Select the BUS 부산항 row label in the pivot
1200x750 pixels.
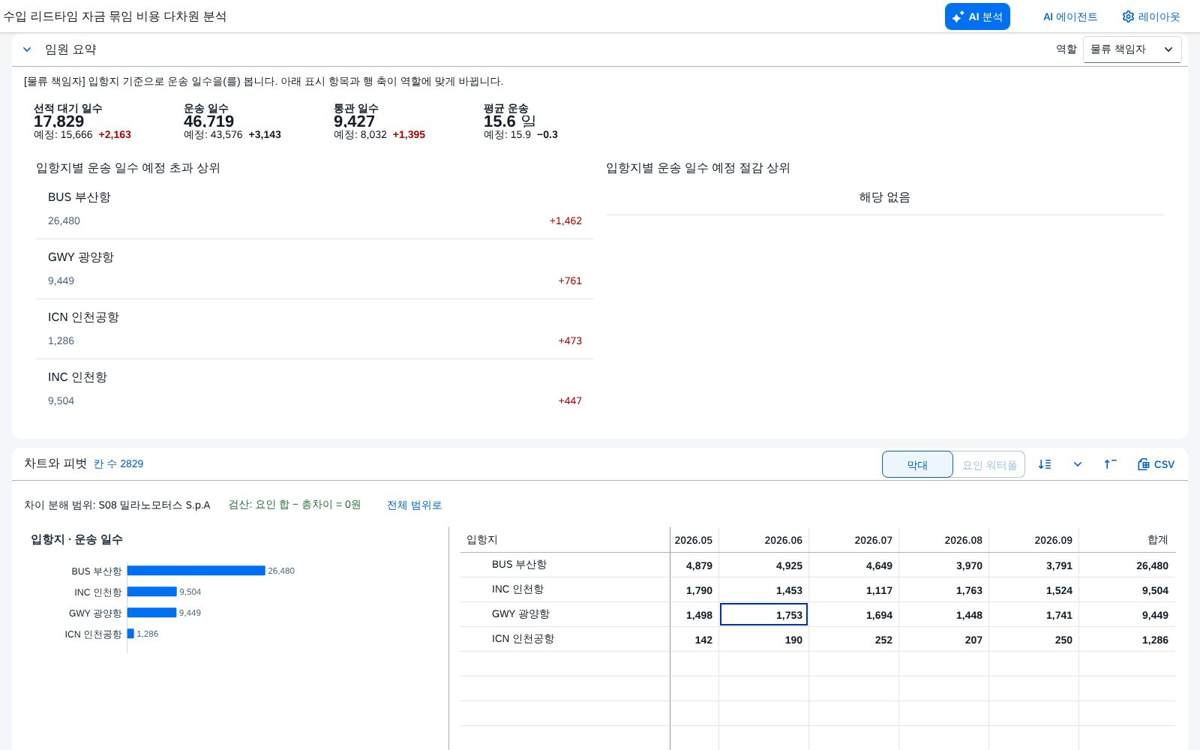[519, 565]
